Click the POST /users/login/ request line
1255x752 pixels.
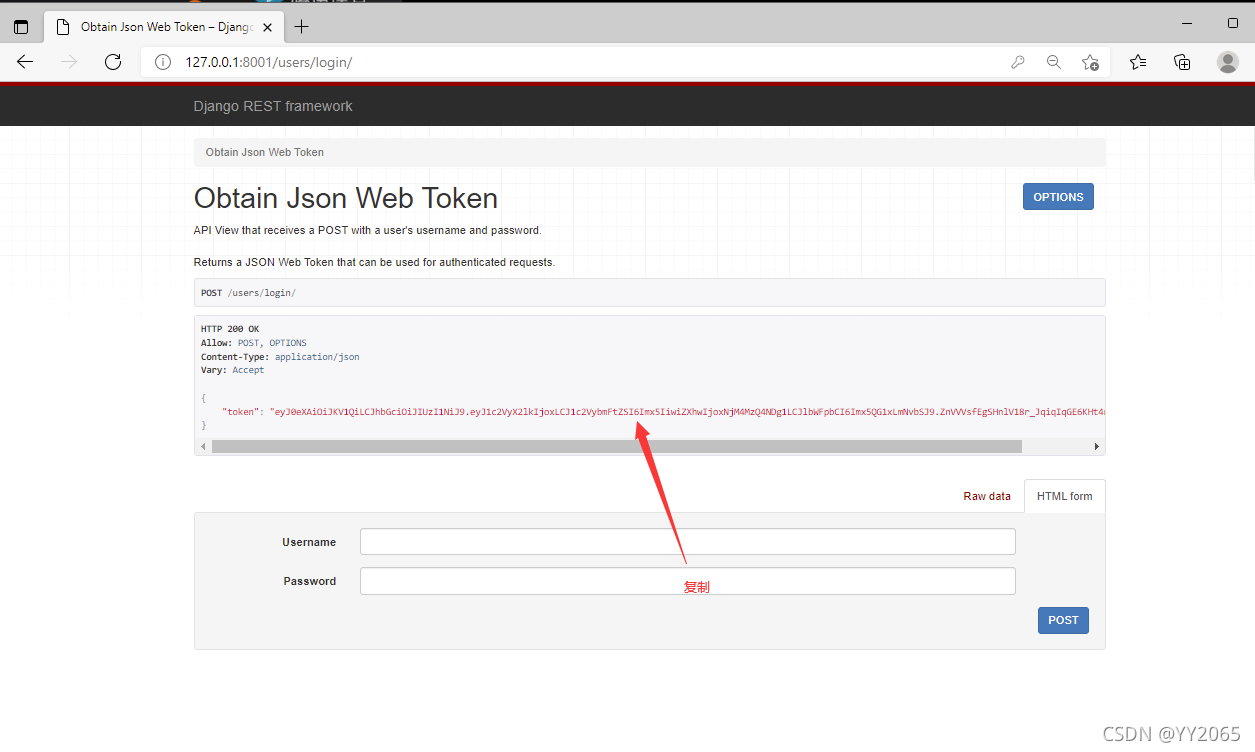click(x=248, y=293)
